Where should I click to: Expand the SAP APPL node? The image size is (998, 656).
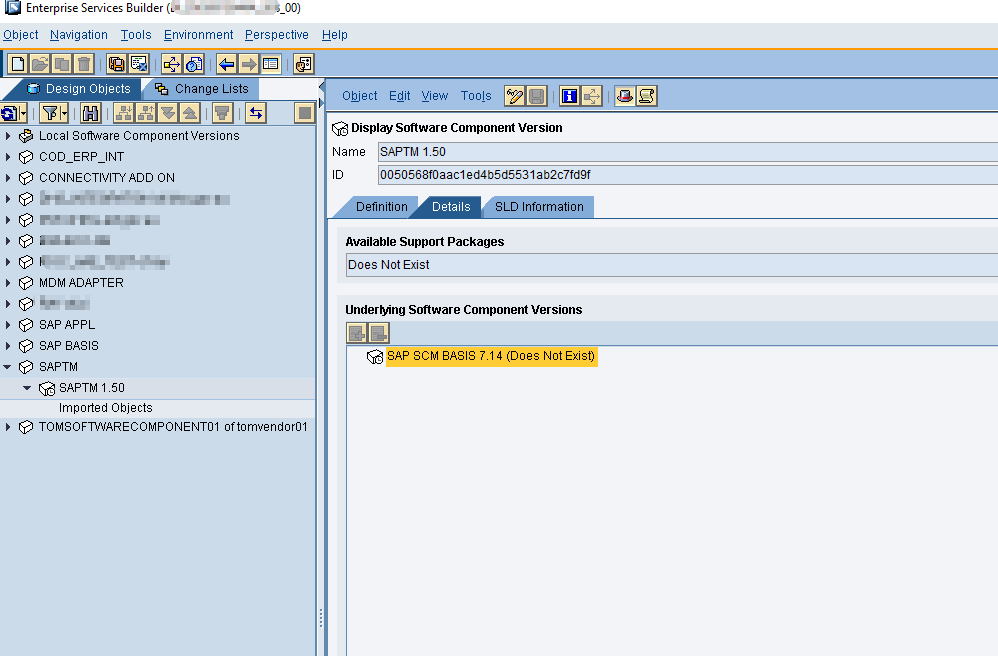[x=8, y=325]
